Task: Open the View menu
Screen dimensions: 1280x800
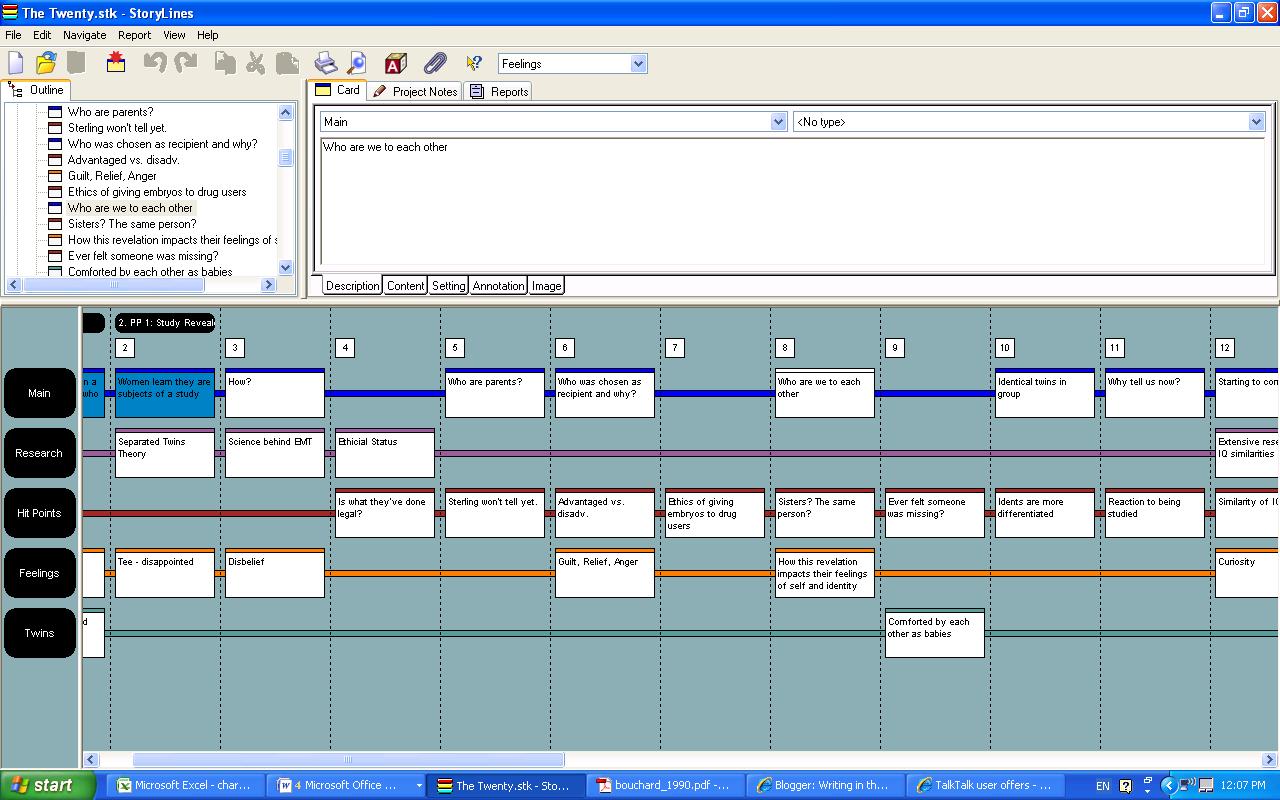Action: point(174,35)
